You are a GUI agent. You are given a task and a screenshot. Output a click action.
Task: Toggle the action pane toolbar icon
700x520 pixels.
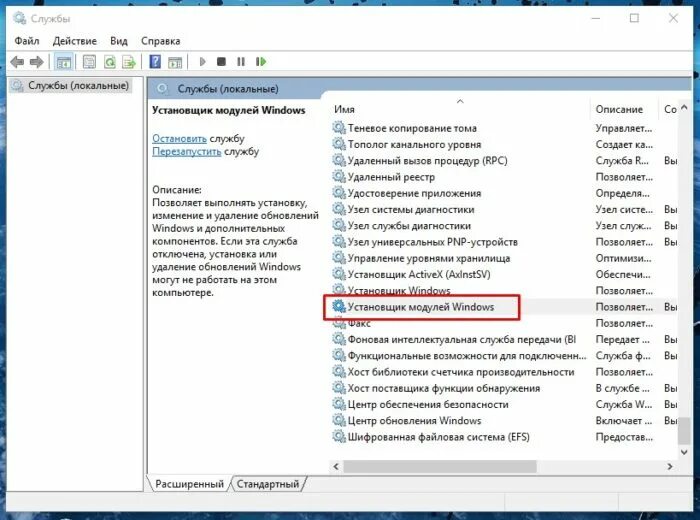tap(175, 62)
